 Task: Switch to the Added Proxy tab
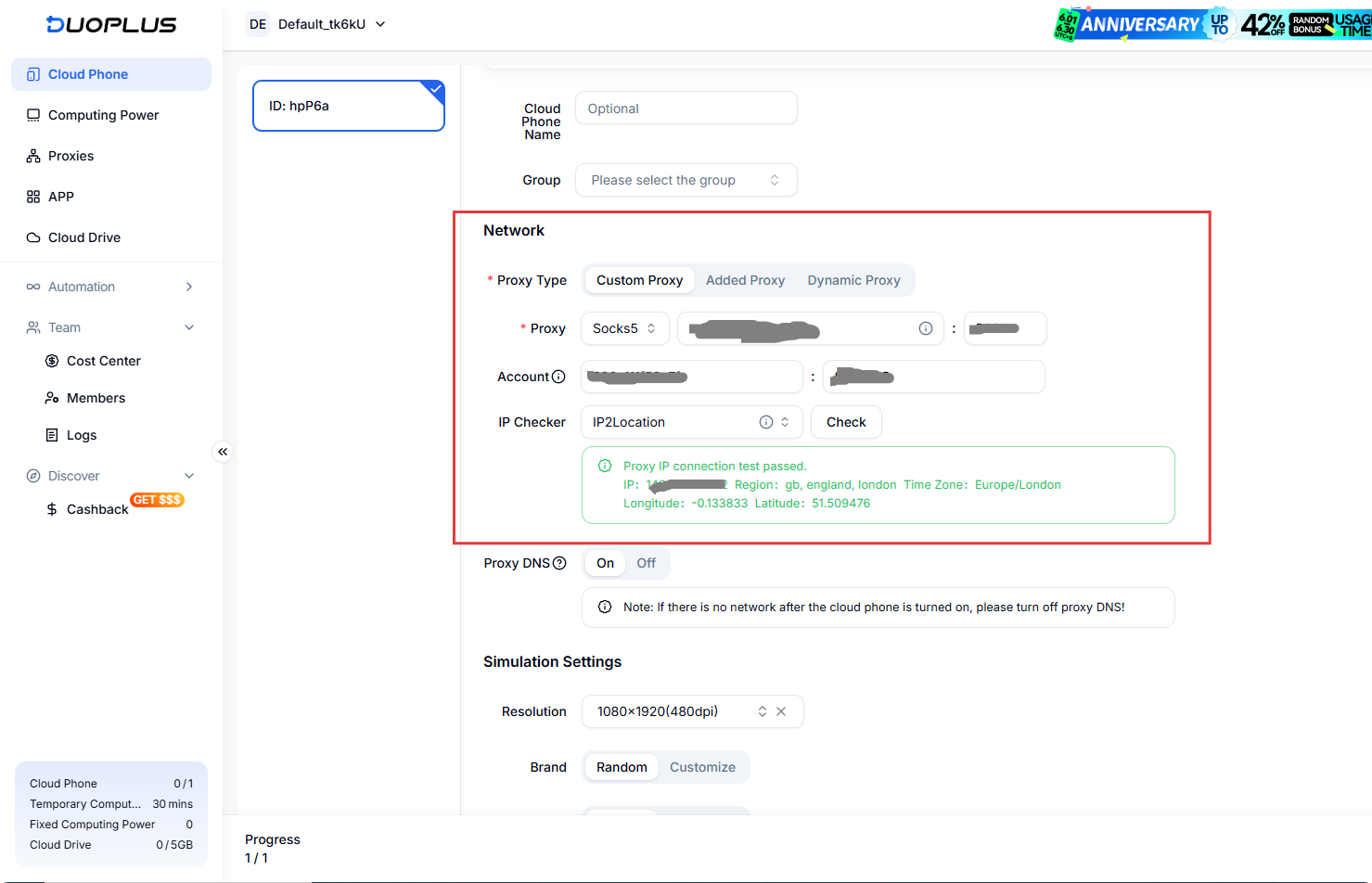[x=745, y=280]
